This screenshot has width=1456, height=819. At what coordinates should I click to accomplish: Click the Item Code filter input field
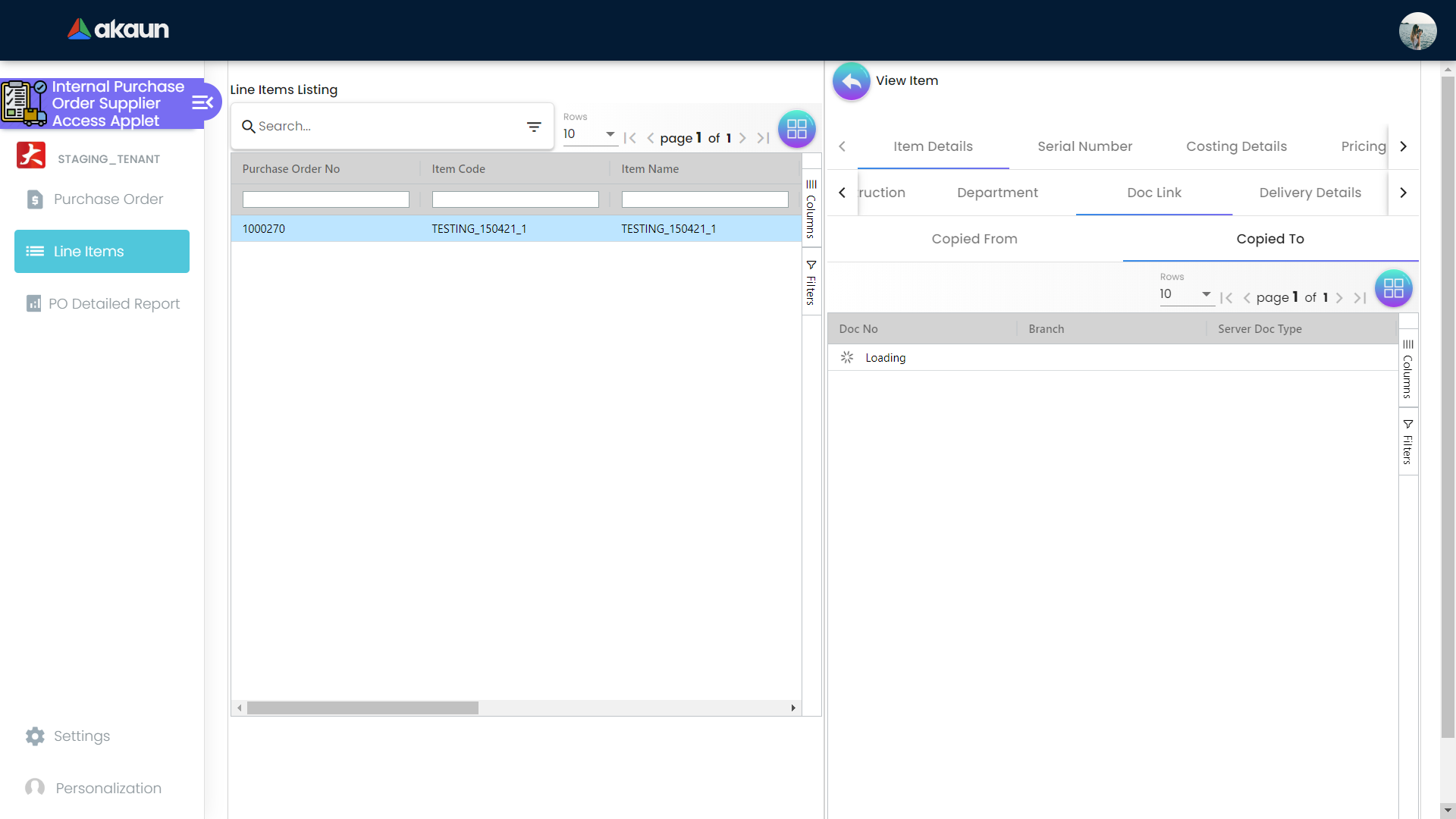[x=515, y=199]
